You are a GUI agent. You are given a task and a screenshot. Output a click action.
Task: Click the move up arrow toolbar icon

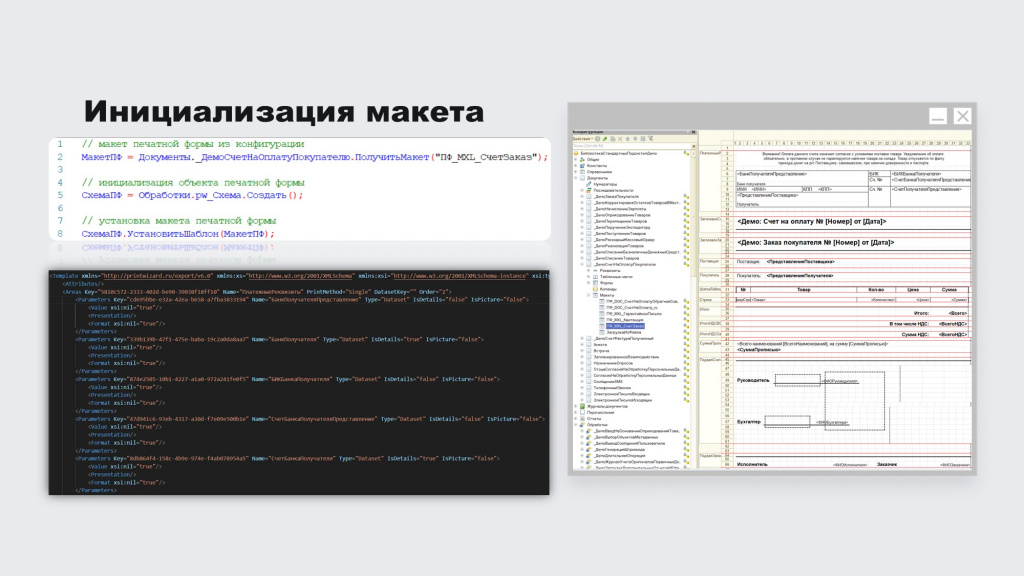(x=628, y=138)
